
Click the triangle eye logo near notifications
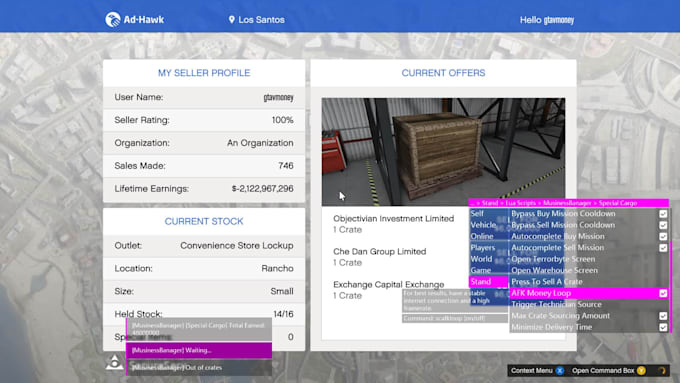point(114,362)
